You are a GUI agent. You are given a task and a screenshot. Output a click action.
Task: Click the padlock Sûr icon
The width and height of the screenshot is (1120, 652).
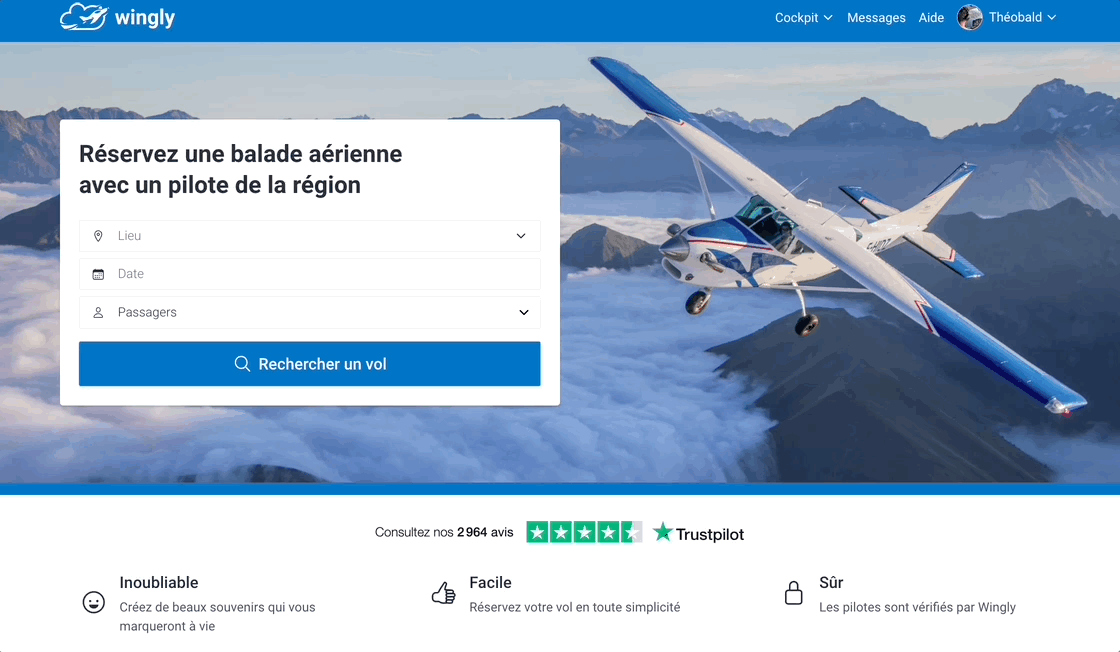coord(794,593)
